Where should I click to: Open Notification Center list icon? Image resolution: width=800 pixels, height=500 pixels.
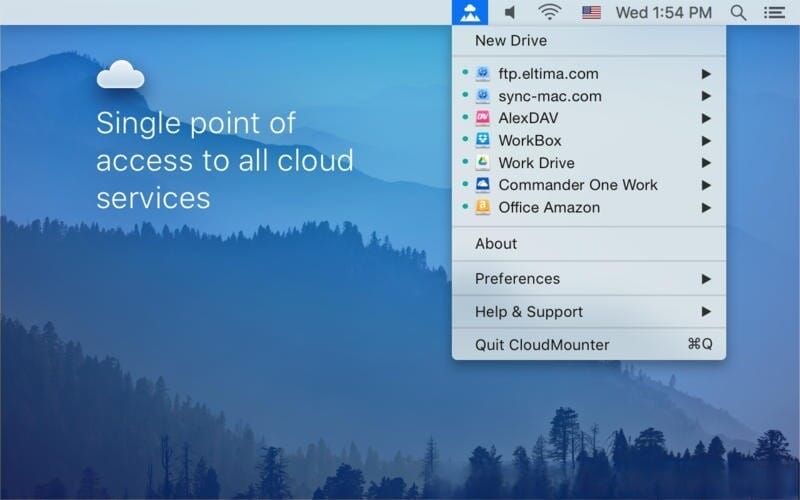[774, 13]
